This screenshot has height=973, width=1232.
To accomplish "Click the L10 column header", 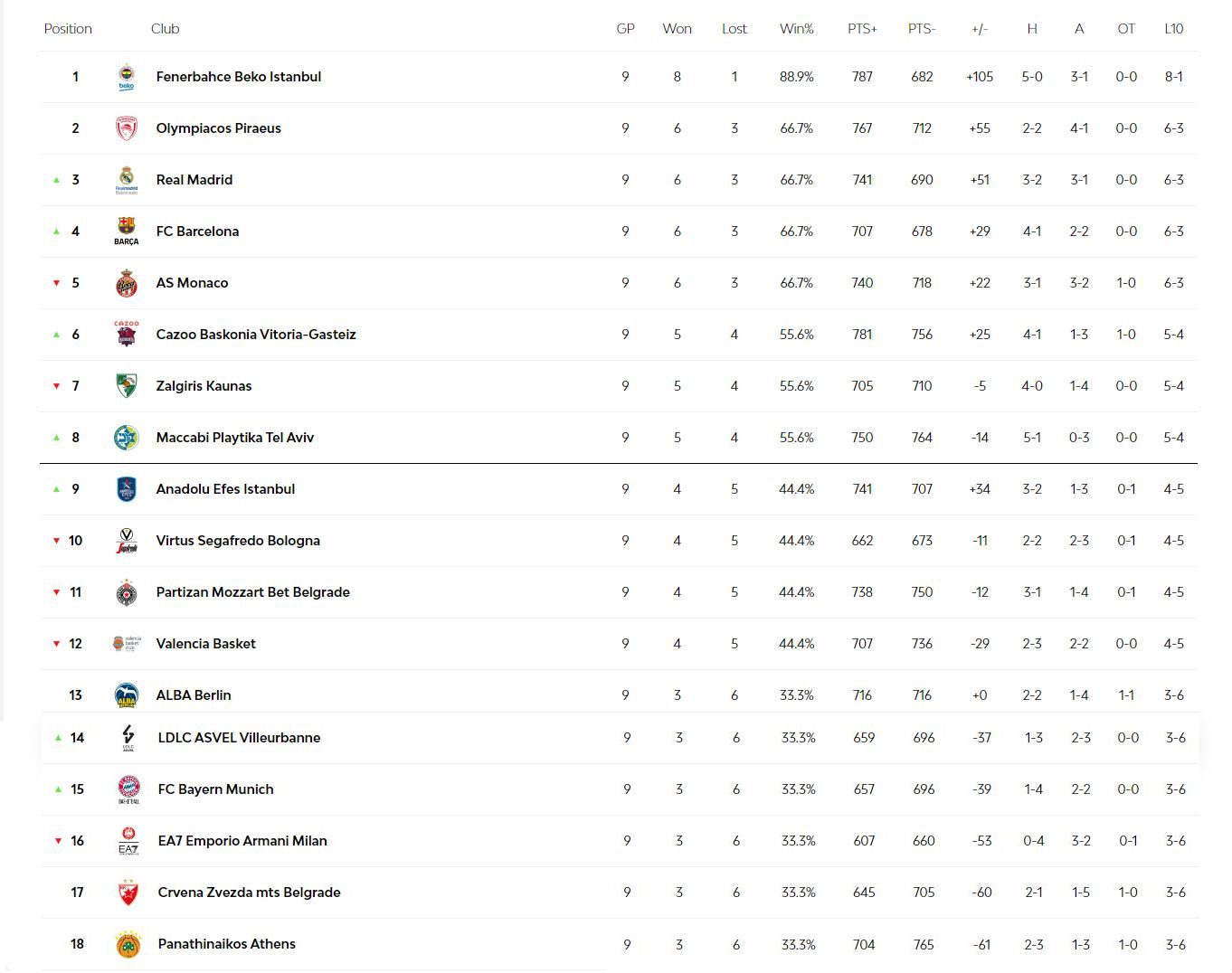I will point(1173,29).
